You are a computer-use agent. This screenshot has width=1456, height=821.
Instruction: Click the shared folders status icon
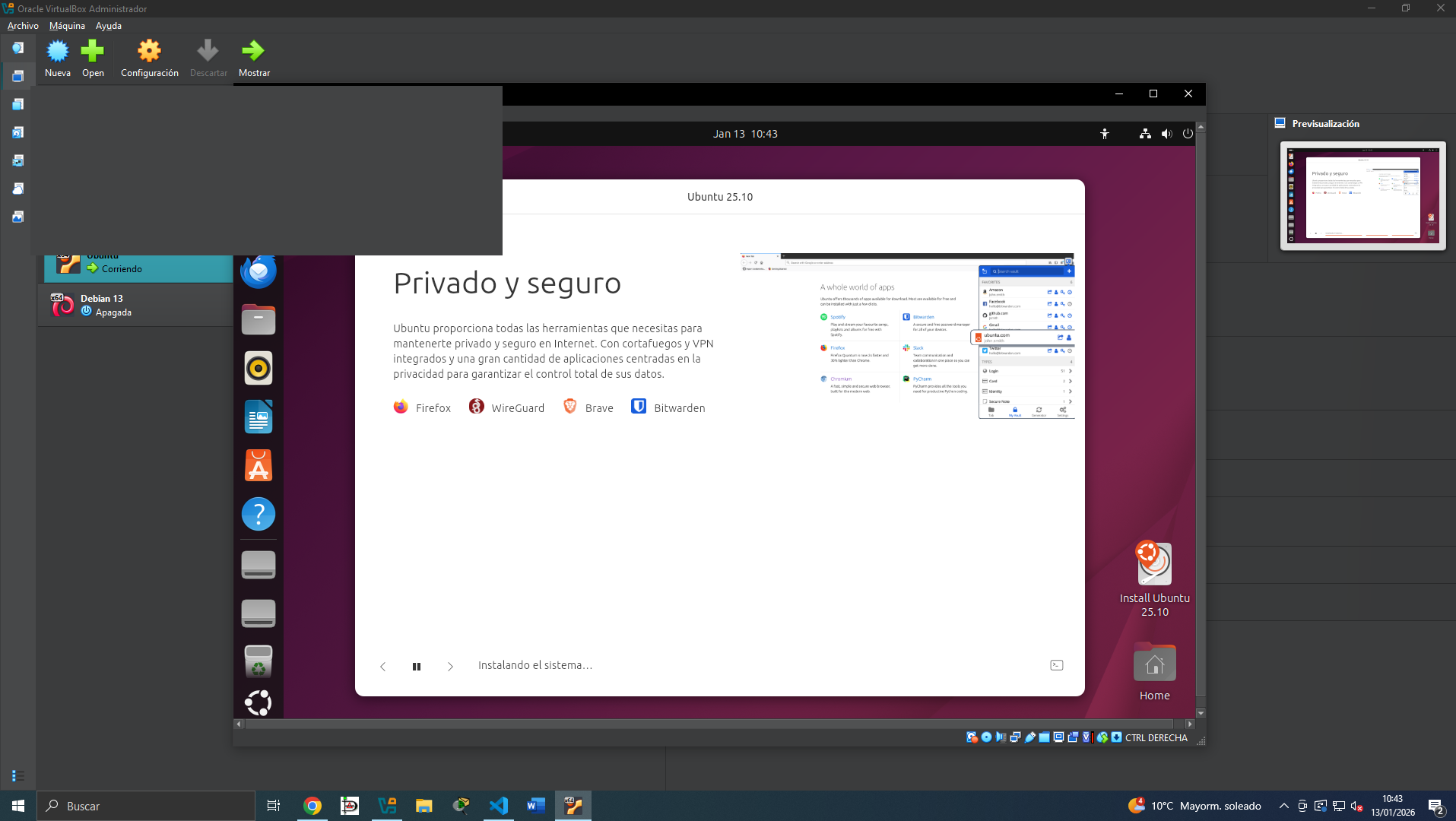pyautogui.click(x=1044, y=737)
